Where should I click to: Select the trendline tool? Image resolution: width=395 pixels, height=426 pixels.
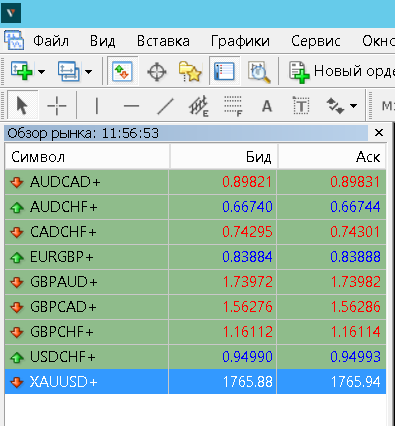(165, 106)
